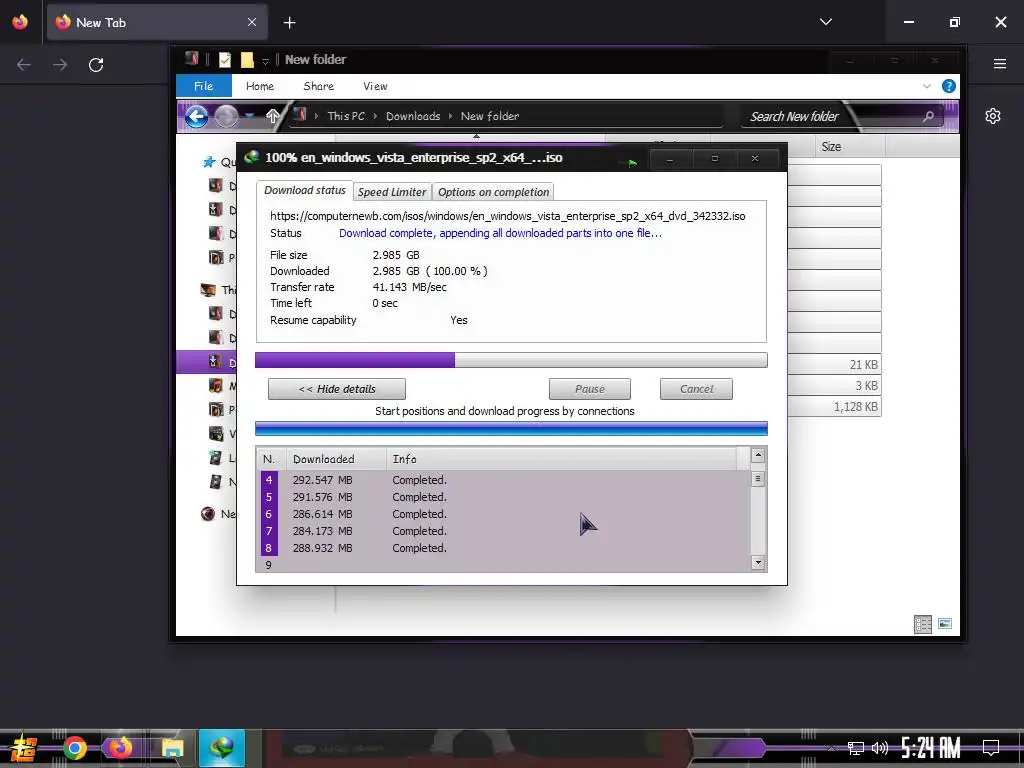Switch to Options on completion tab

pos(493,192)
